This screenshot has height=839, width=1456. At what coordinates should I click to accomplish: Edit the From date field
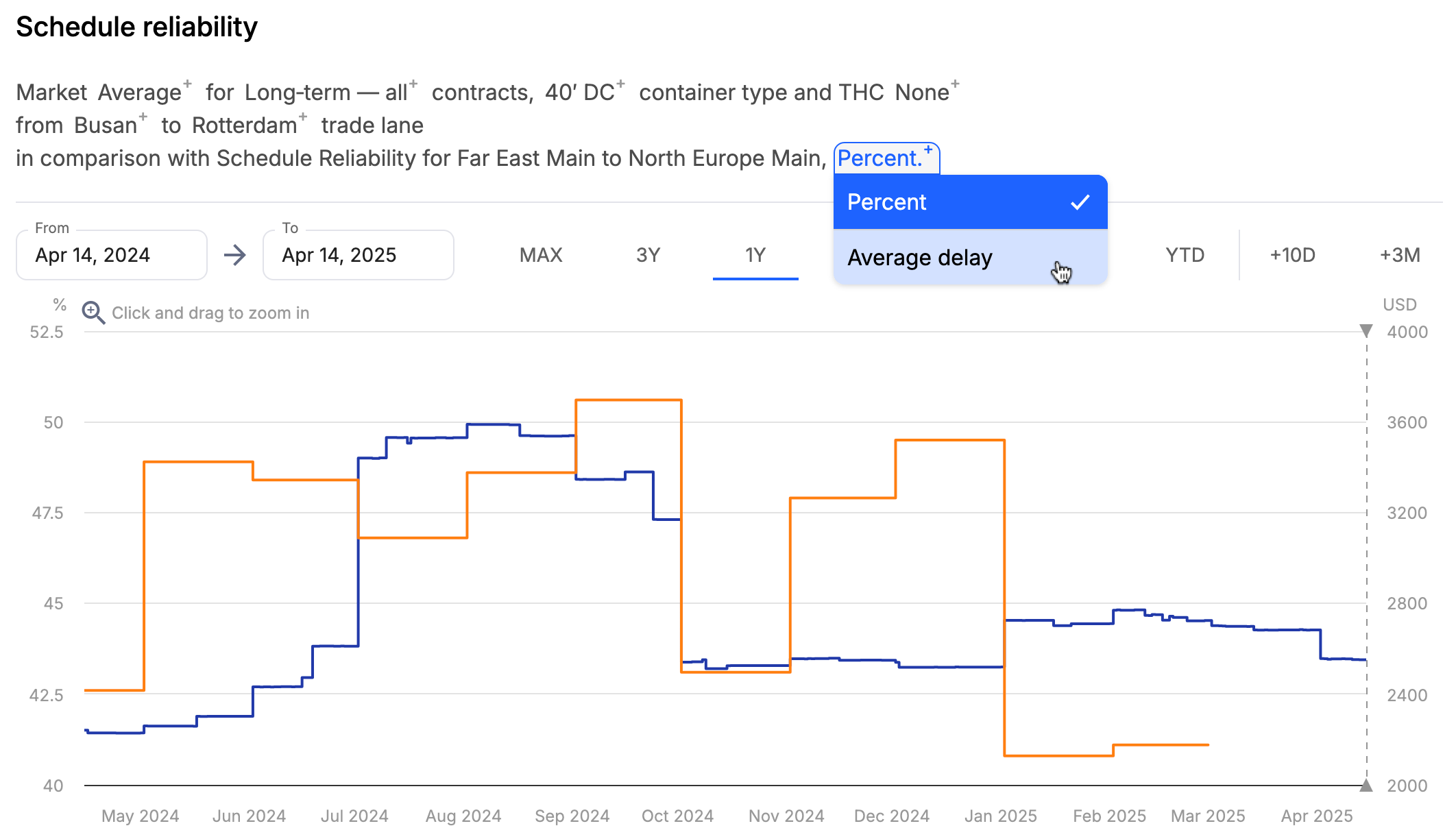tap(112, 255)
